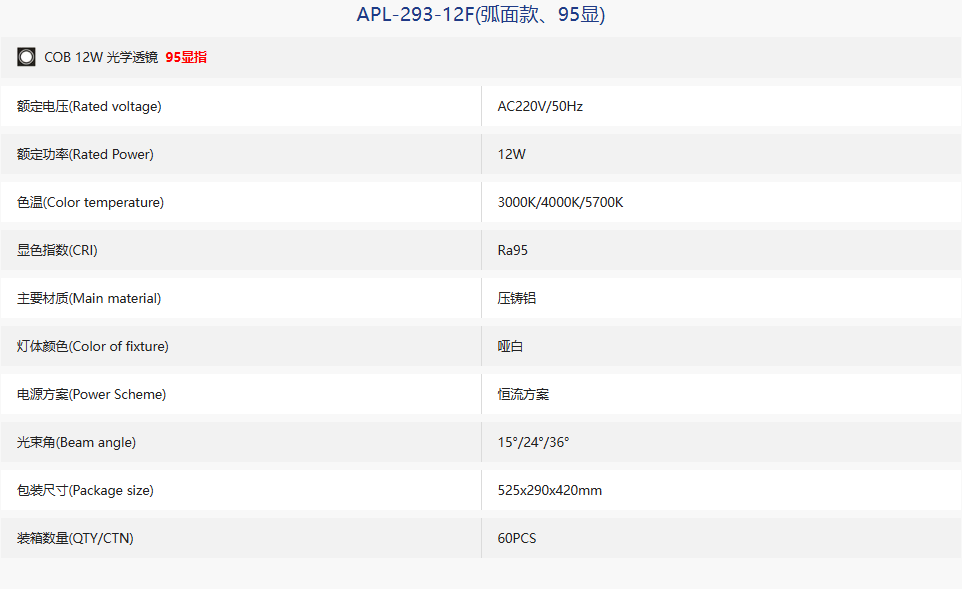Select the "显色指数(CRI)" label
This screenshot has width=962, height=589.
[x=57, y=250]
